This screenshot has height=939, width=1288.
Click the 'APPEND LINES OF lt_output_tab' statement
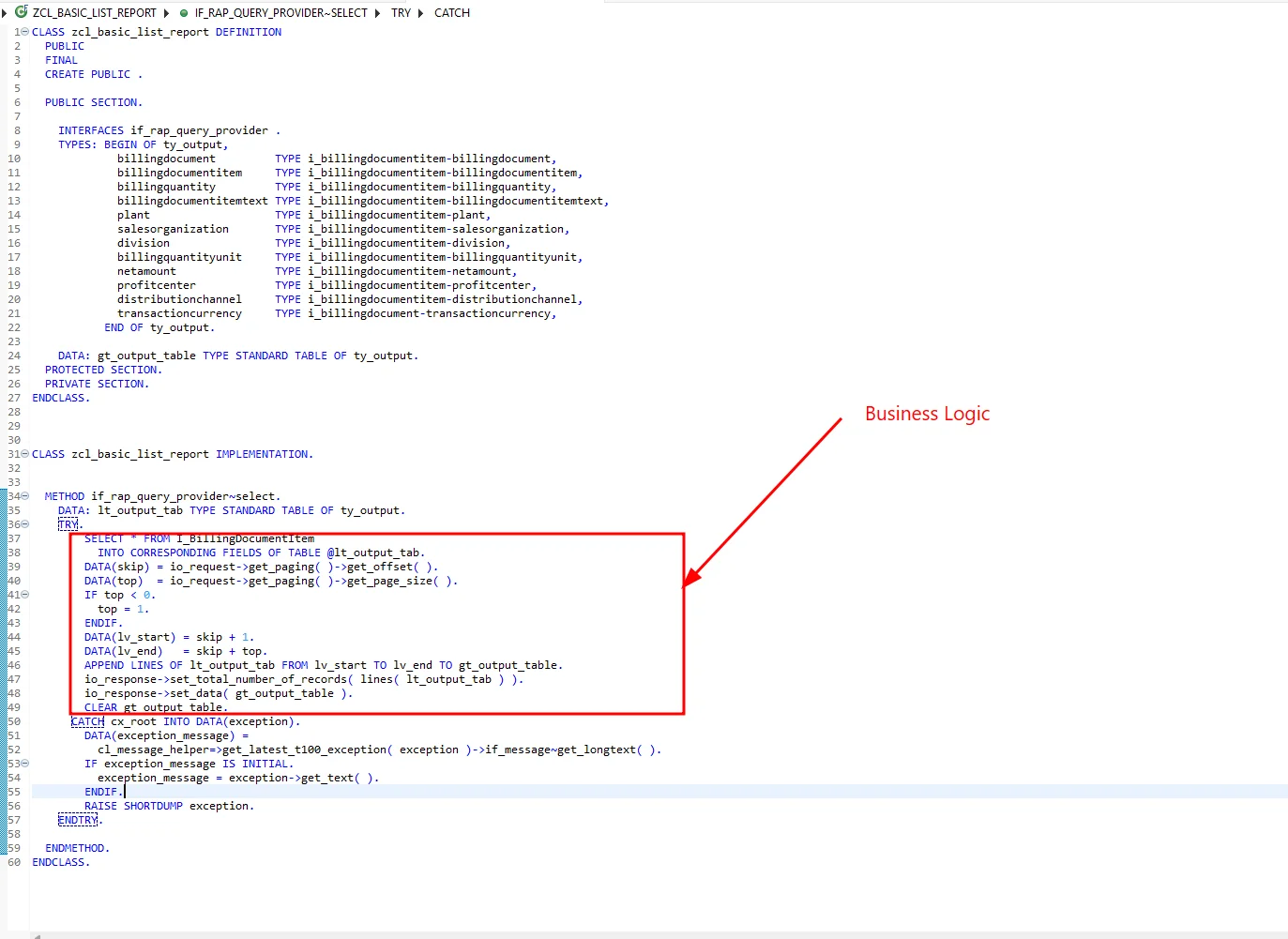(324, 665)
